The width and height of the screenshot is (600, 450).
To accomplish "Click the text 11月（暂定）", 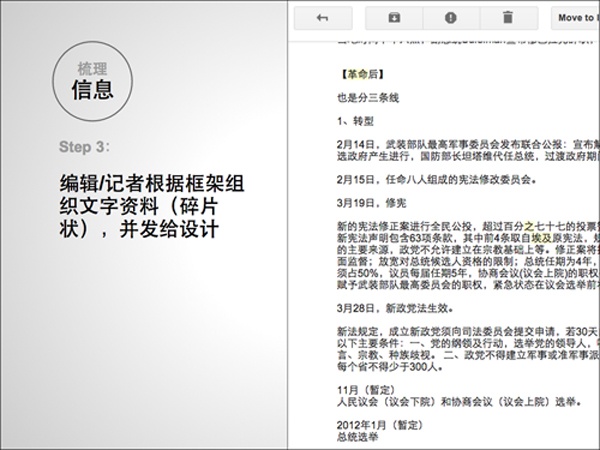I will (366, 390).
